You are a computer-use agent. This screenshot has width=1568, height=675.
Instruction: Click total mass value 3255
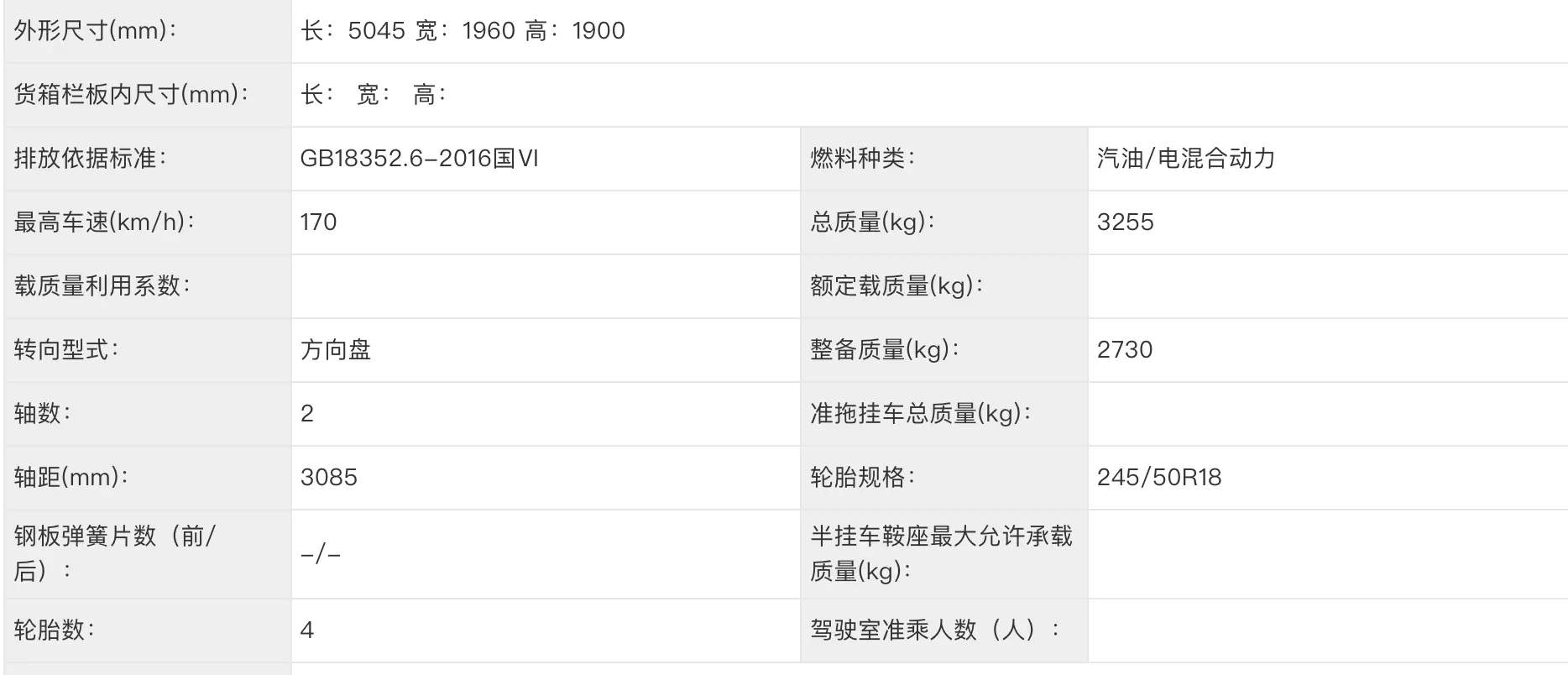[1125, 222]
